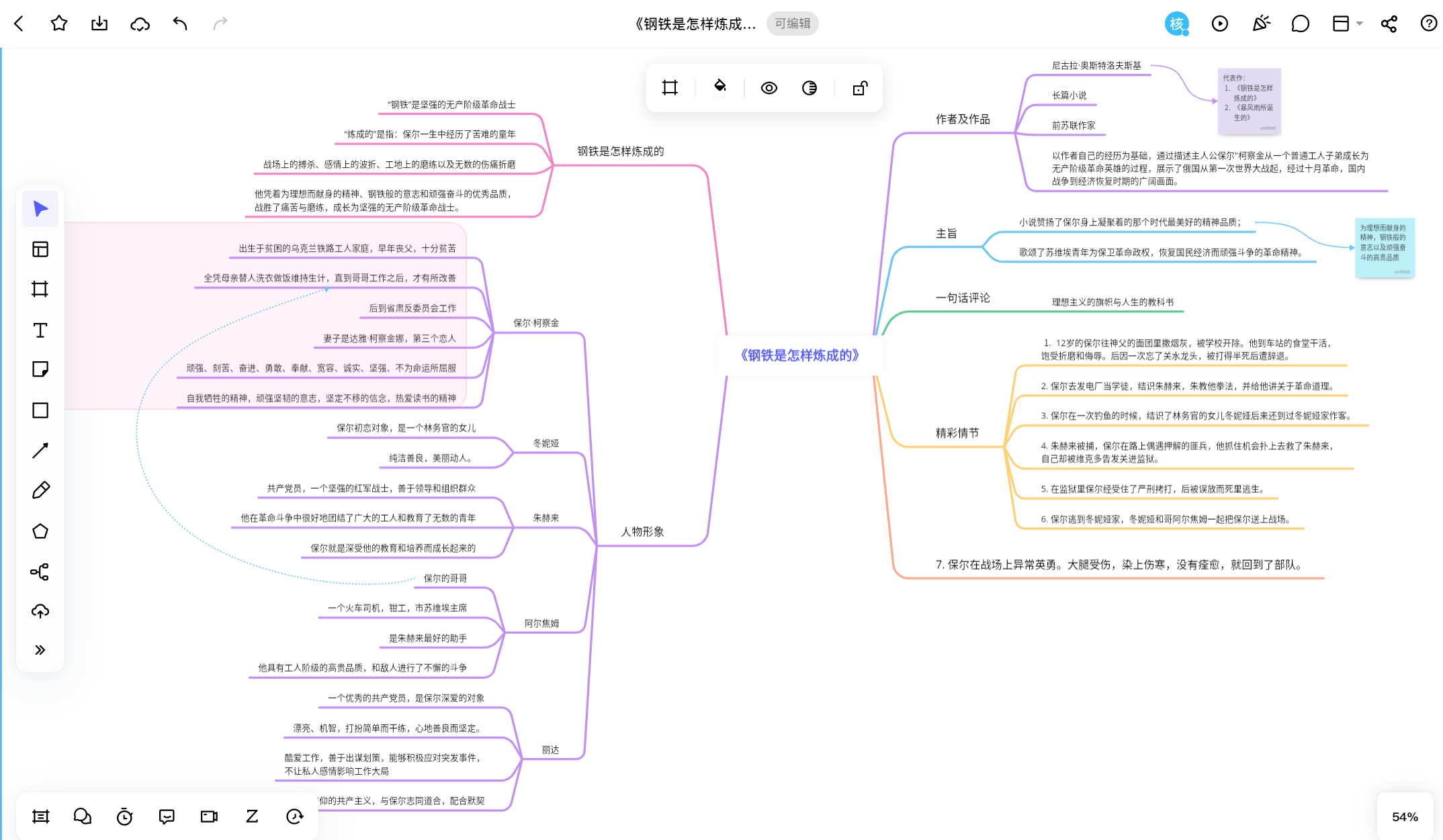Click the Z icon in bottom bar

pos(252,816)
